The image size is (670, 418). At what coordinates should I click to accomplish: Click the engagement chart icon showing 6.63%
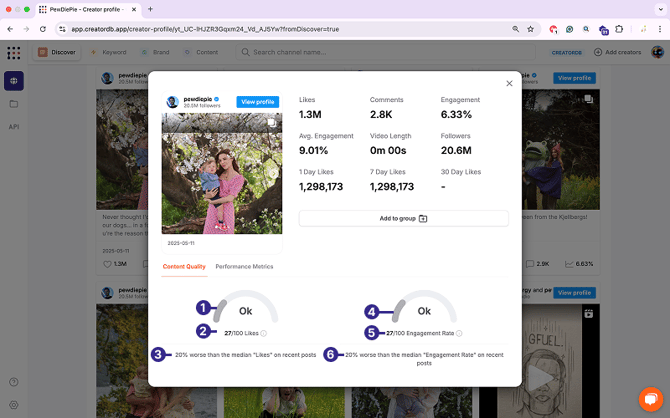[569, 264]
